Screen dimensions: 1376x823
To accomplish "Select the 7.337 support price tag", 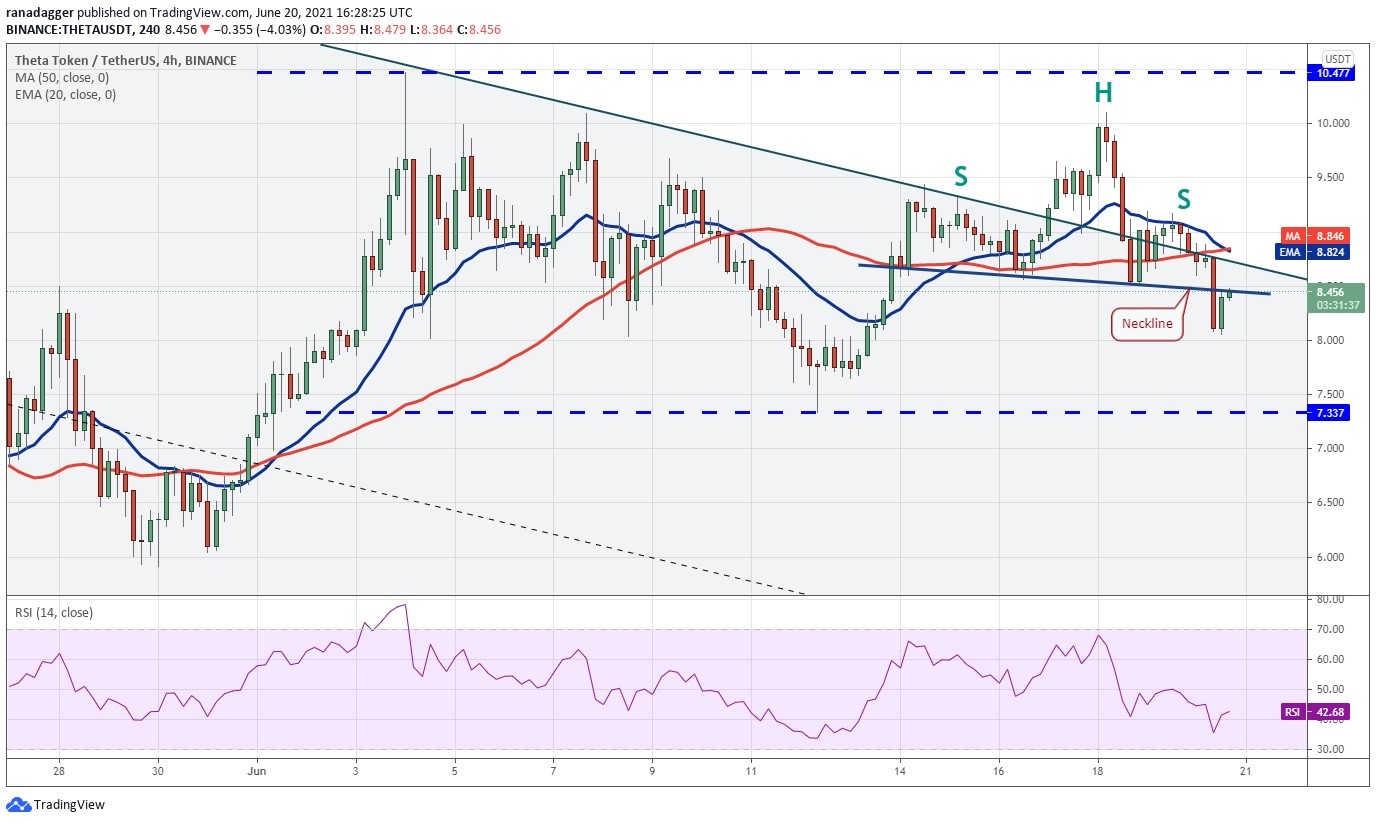I will coord(1330,412).
